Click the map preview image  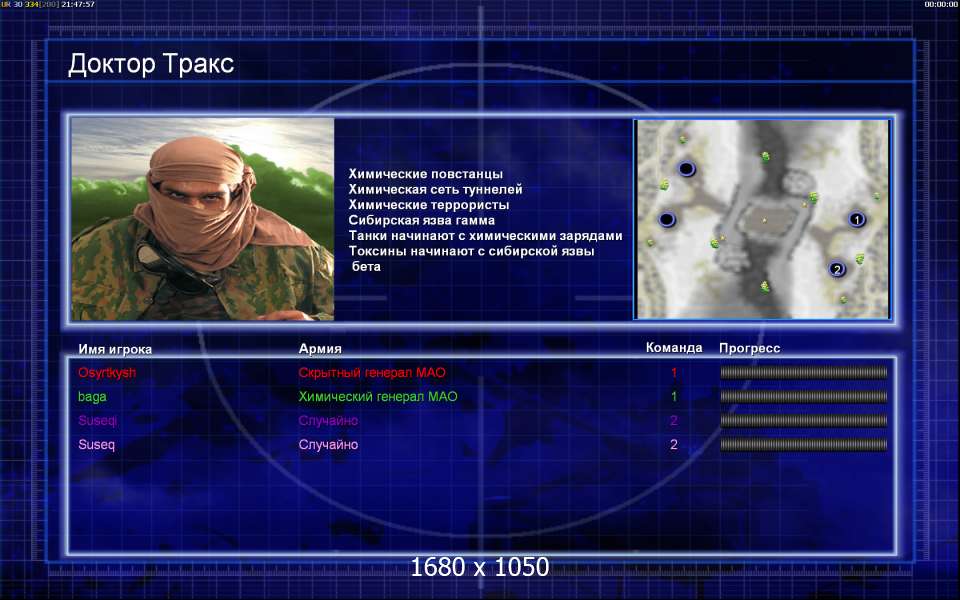[762, 219]
